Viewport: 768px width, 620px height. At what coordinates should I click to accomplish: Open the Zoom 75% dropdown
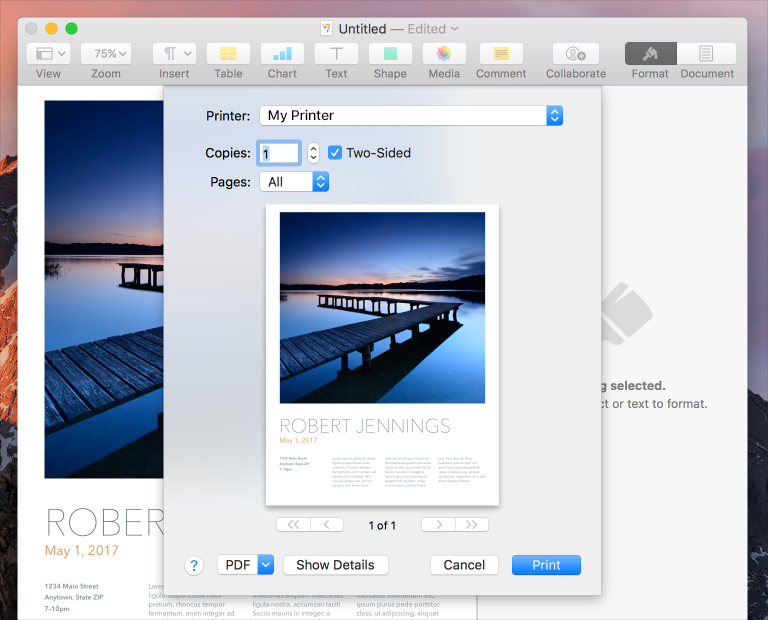106,53
